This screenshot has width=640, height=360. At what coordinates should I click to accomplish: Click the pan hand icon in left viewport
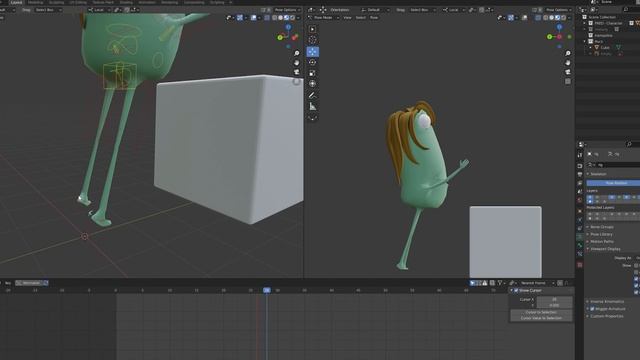coord(297,62)
